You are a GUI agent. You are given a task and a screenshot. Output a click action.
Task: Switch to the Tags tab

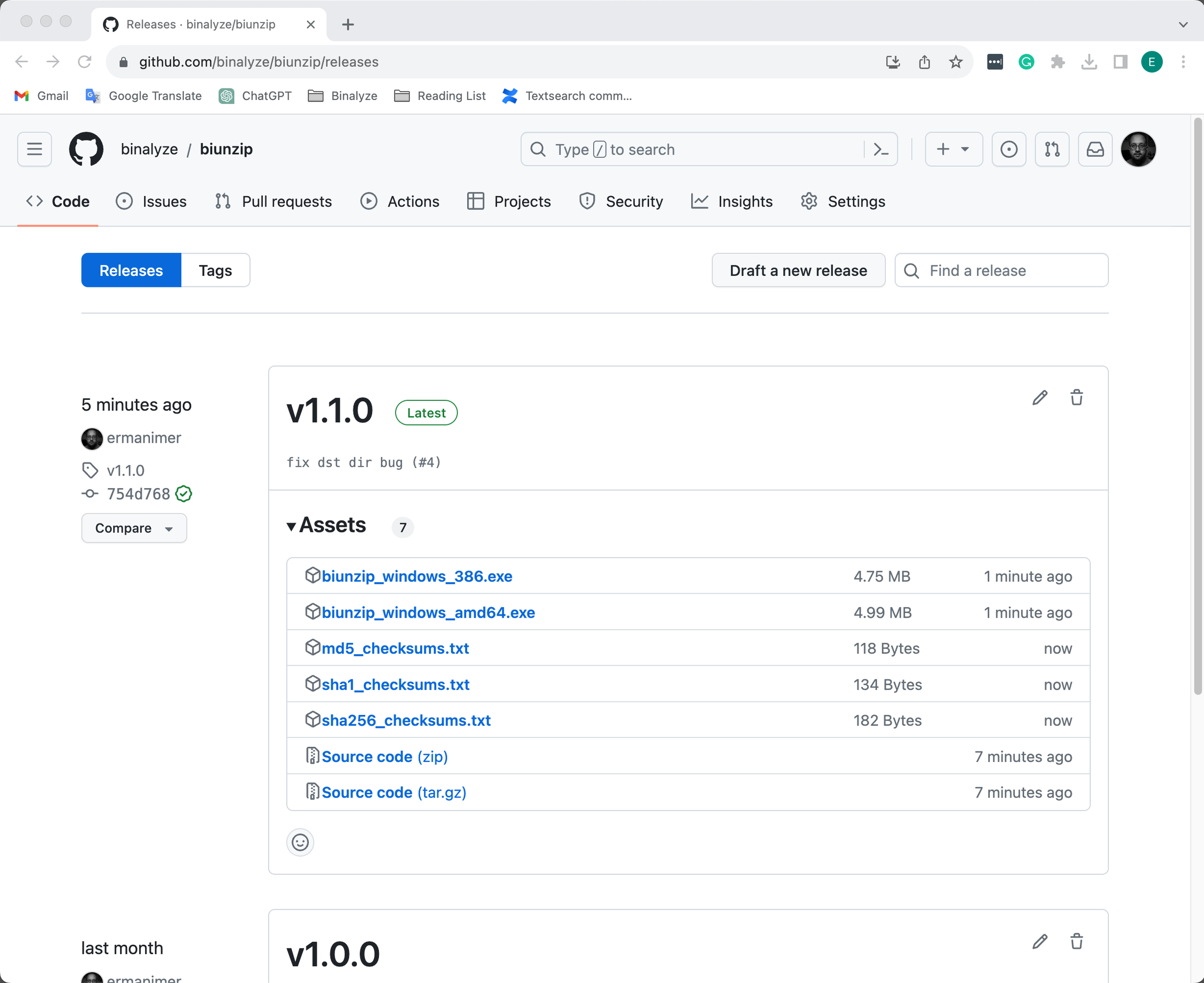(x=215, y=270)
